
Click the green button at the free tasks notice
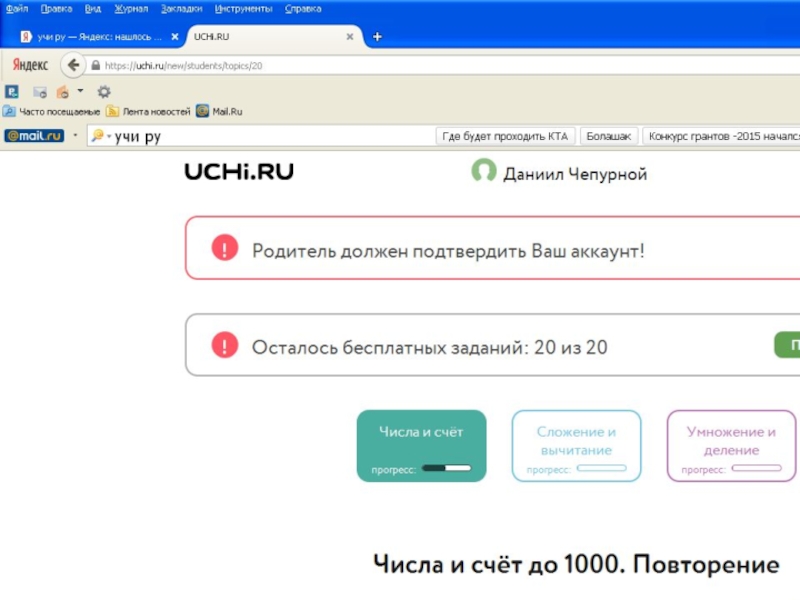787,345
